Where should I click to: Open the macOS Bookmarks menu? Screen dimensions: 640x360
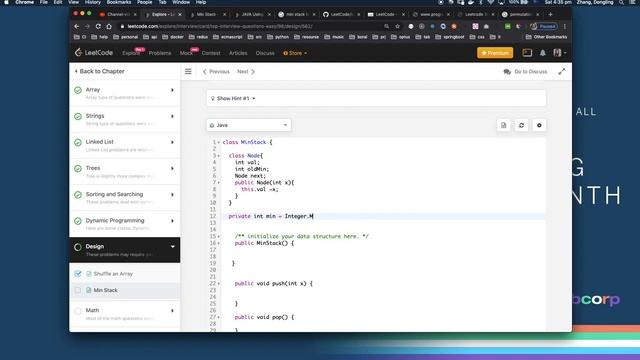point(119,2)
